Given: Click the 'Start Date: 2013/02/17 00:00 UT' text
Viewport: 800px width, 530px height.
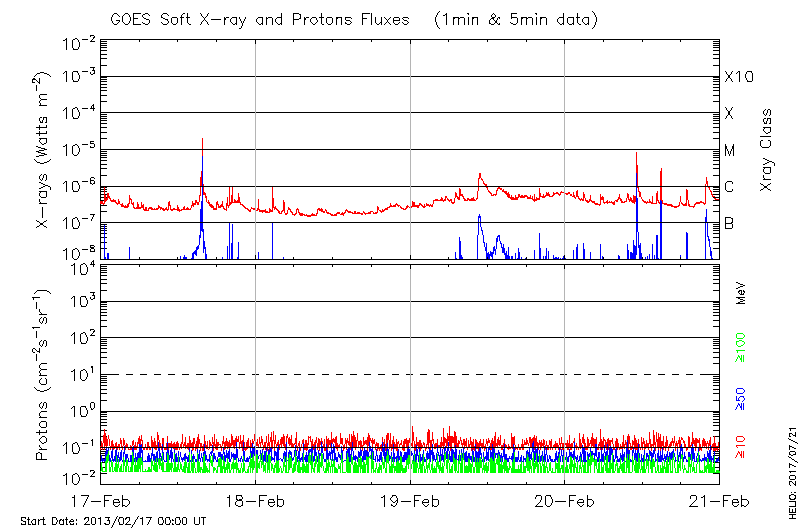Looking at the screenshot, I should pyautogui.click(x=113, y=522).
